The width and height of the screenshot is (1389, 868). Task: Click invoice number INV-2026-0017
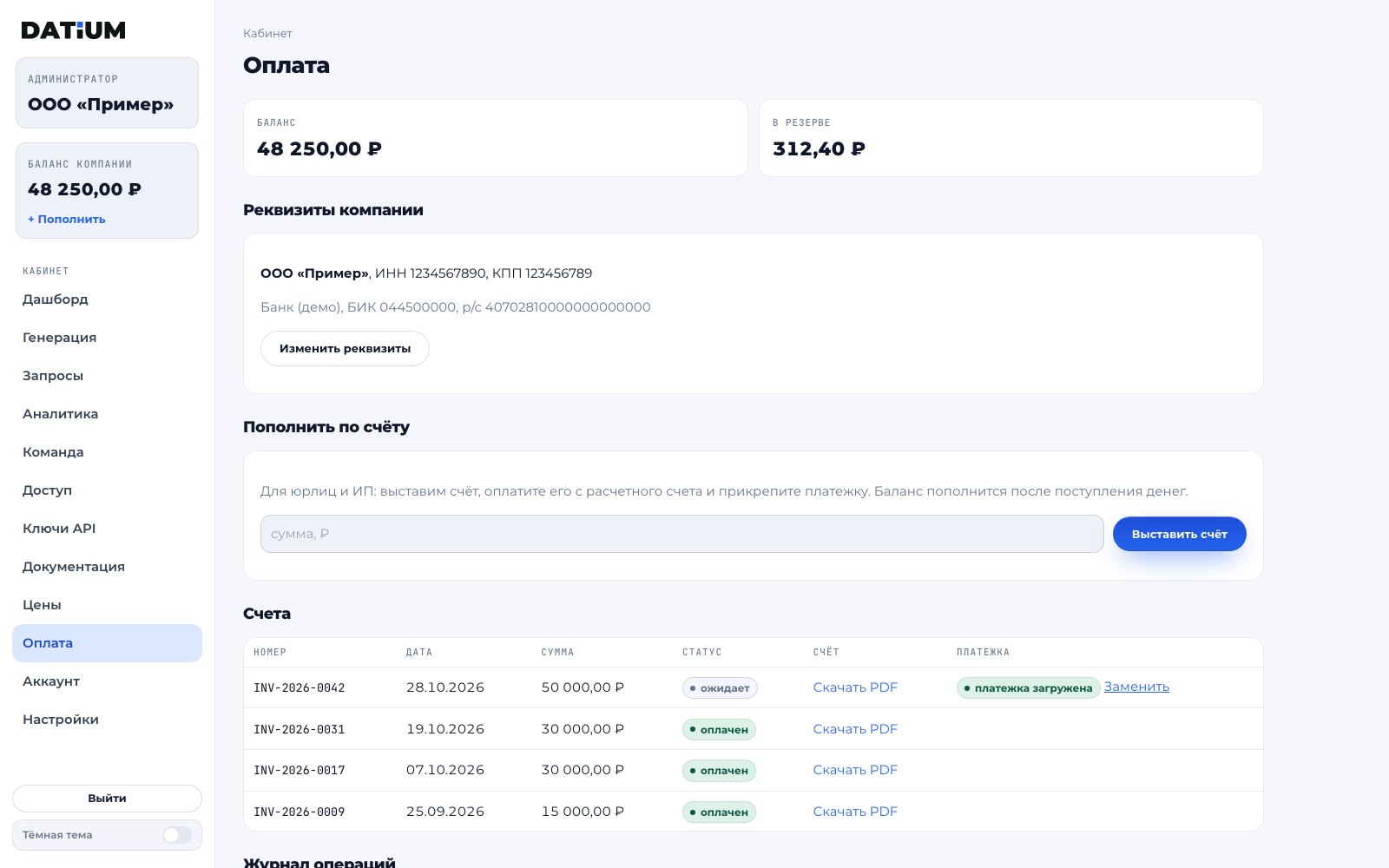click(x=300, y=771)
